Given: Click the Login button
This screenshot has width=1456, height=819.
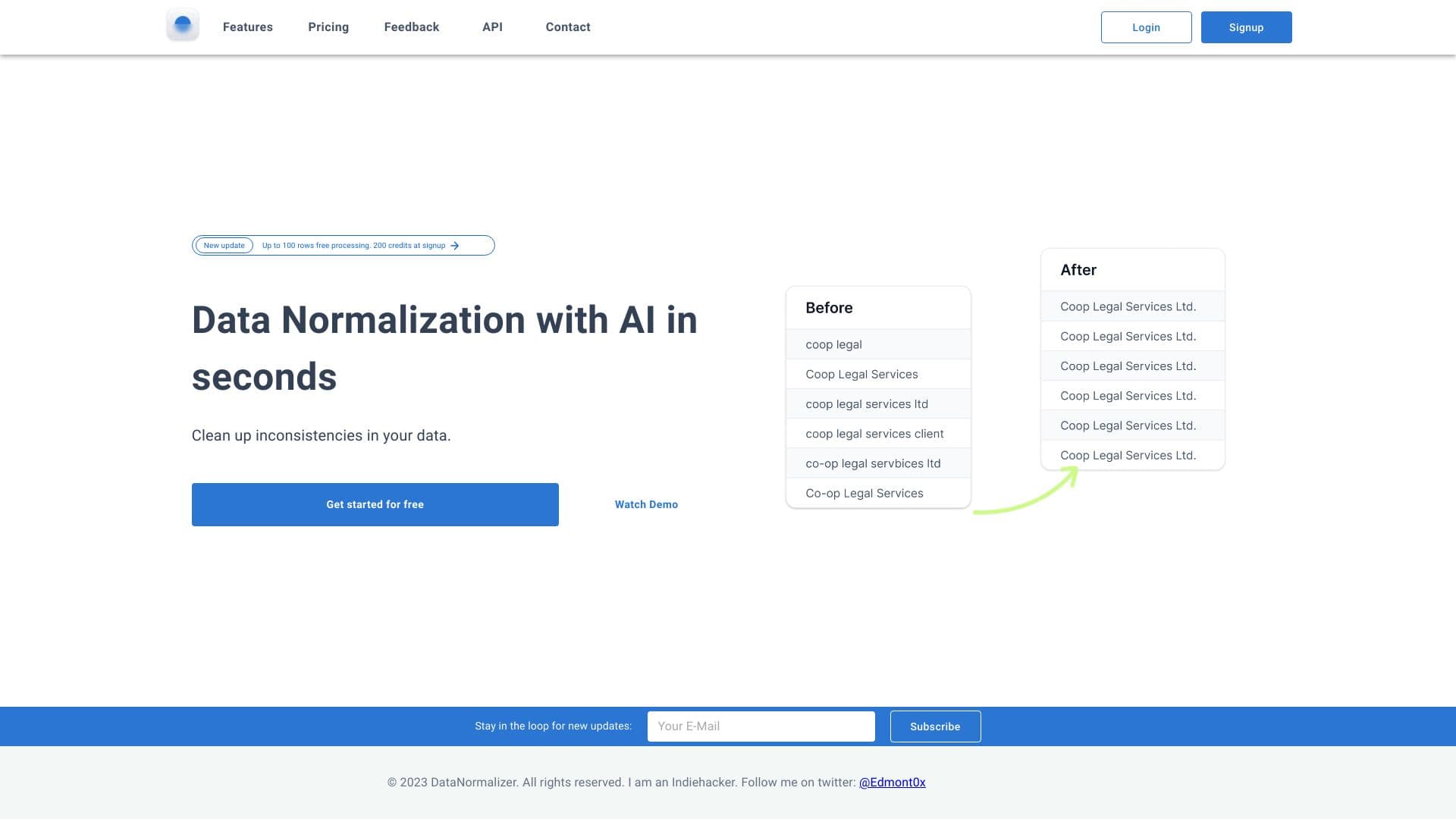Looking at the screenshot, I should pos(1146,27).
